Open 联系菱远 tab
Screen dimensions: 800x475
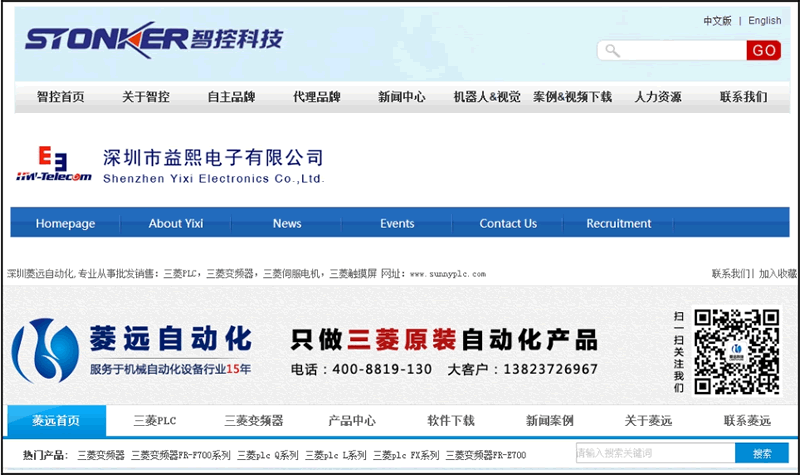[747, 421]
